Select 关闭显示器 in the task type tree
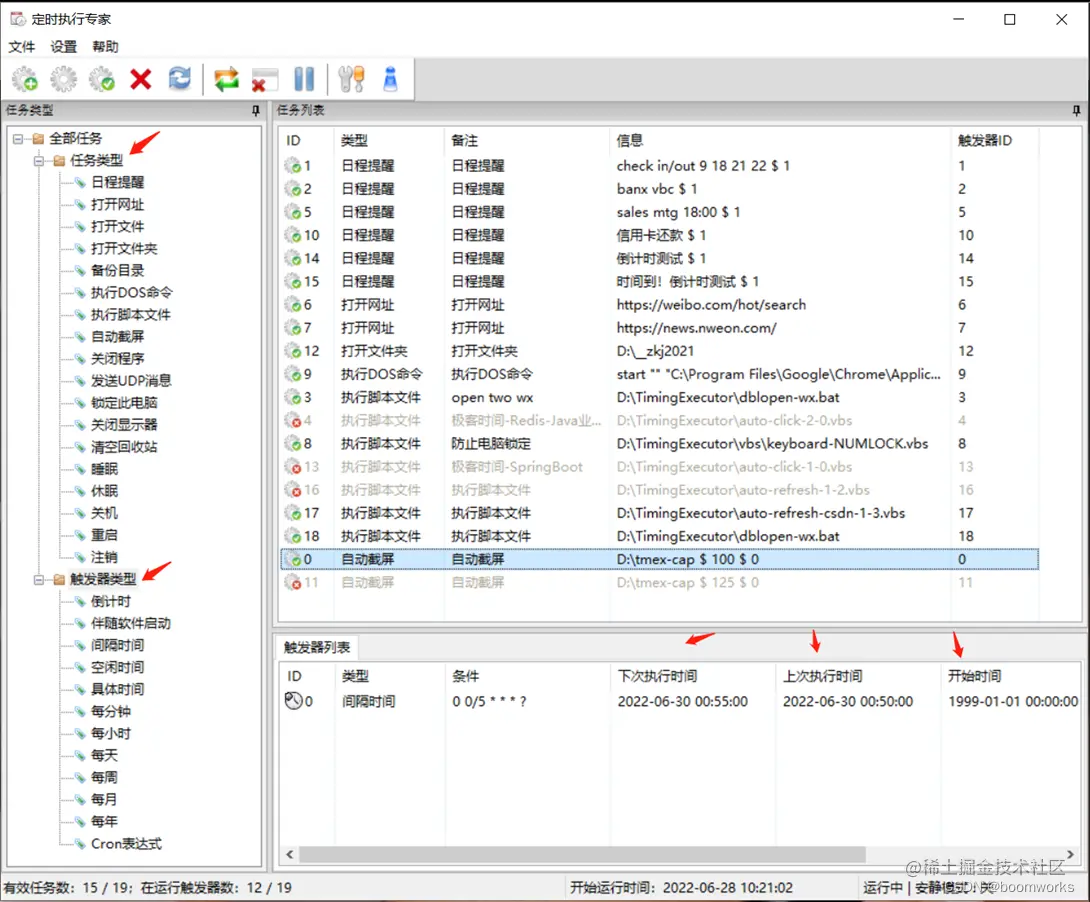1090x902 pixels. coord(124,425)
